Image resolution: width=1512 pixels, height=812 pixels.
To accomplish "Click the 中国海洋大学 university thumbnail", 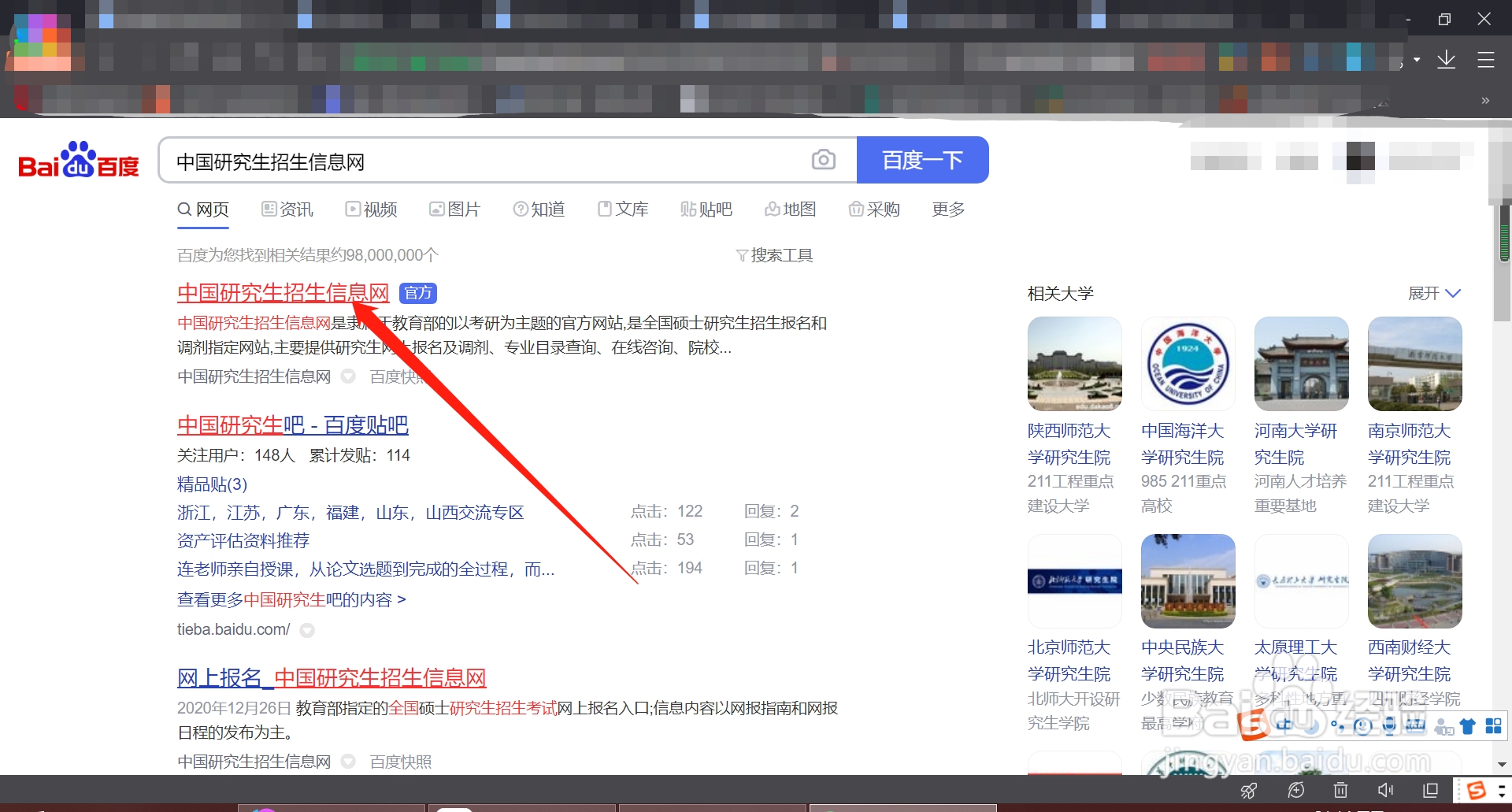I will coord(1188,364).
